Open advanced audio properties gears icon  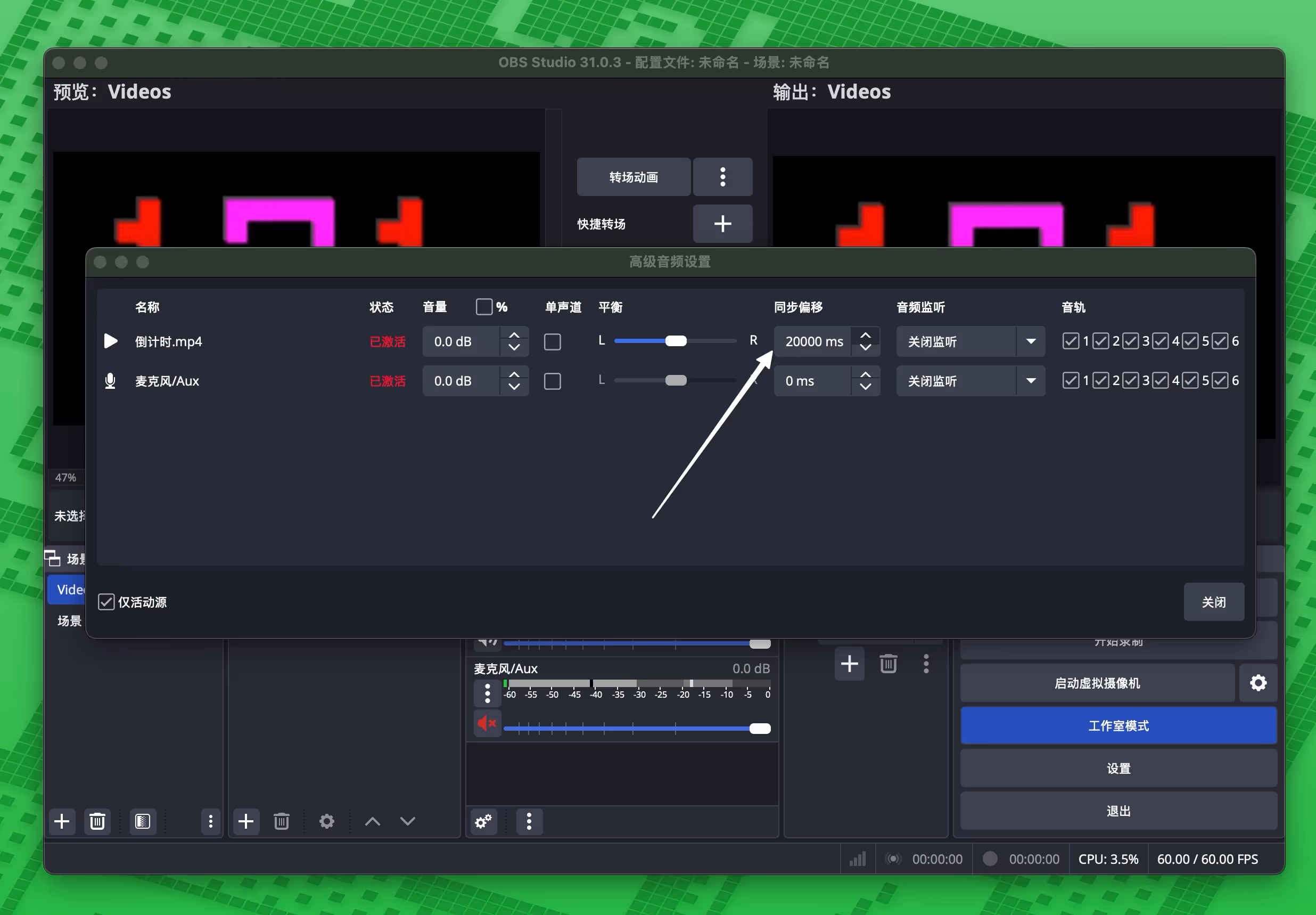(483, 822)
